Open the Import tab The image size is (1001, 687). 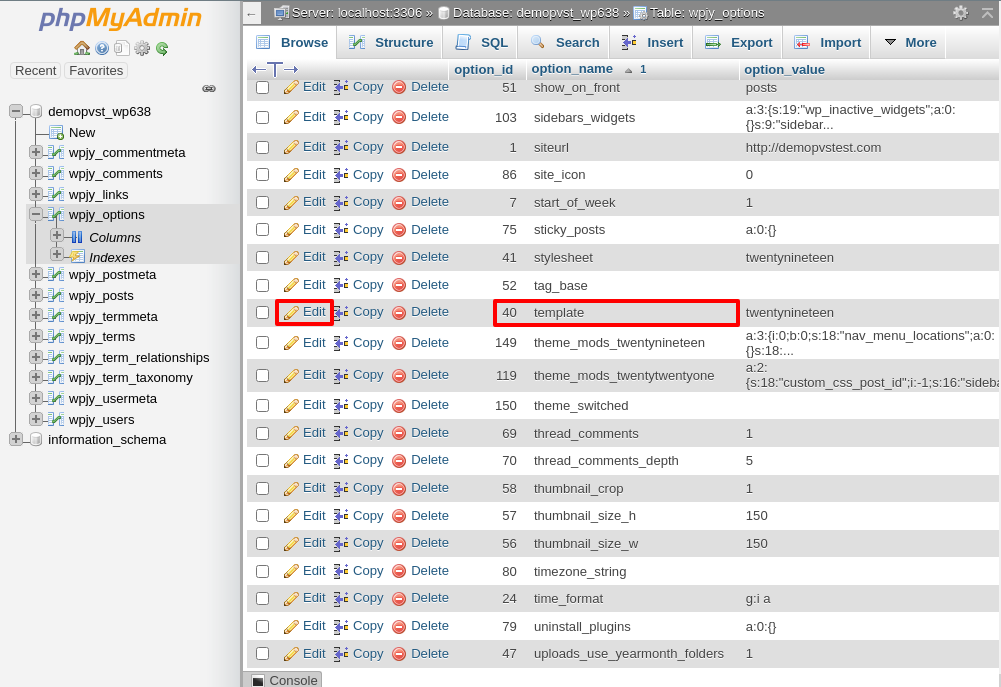[827, 43]
